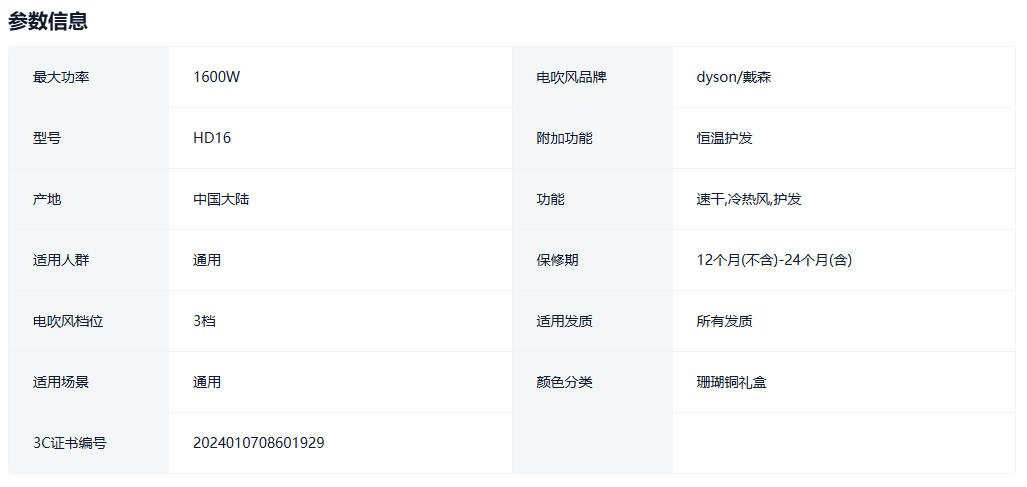The image size is (1027, 487).
Task: Click the 参数信息 section heading
Action: pyautogui.click(x=48, y=21)
